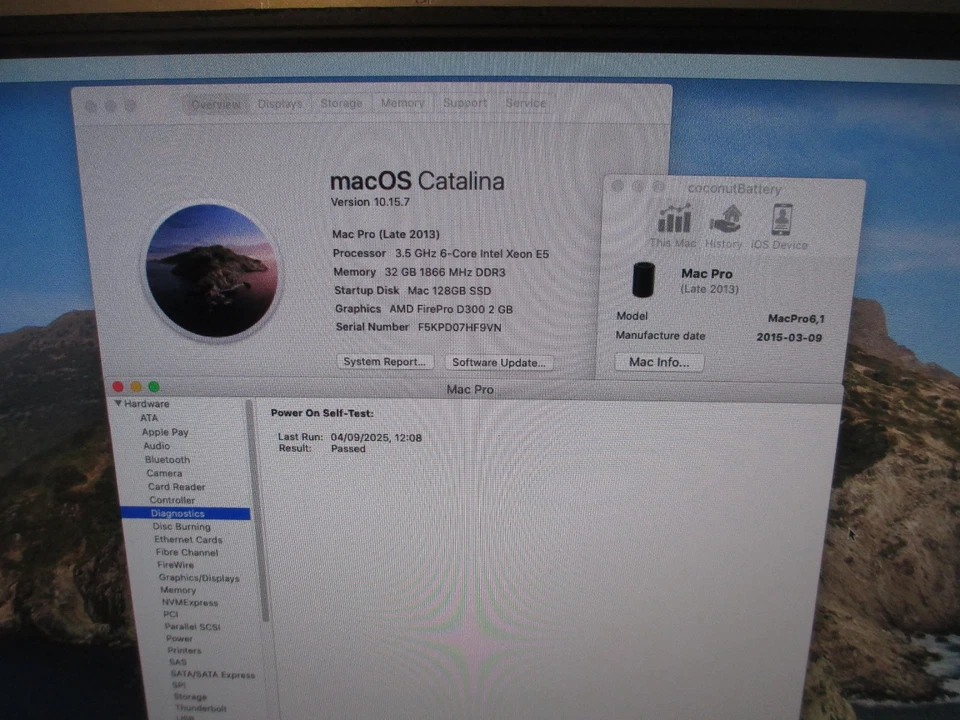960x720 pixels.
Task: Select SATA/SATA Express in the list
Action: (212, 675)
